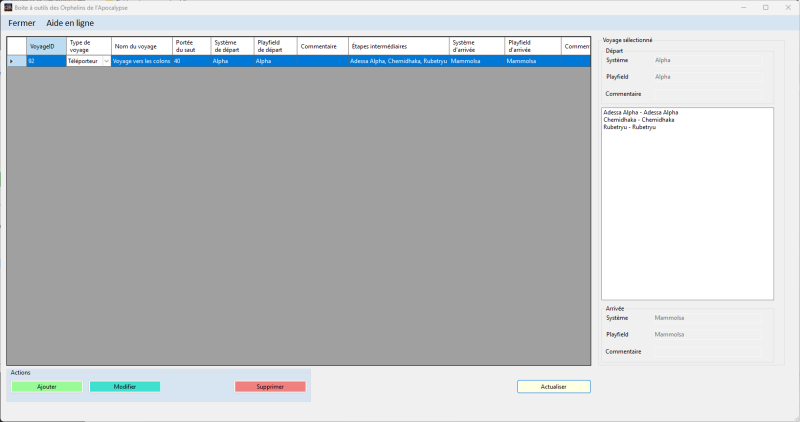
Task: Open the Aide en ligne menu
Action: point(70,22)
